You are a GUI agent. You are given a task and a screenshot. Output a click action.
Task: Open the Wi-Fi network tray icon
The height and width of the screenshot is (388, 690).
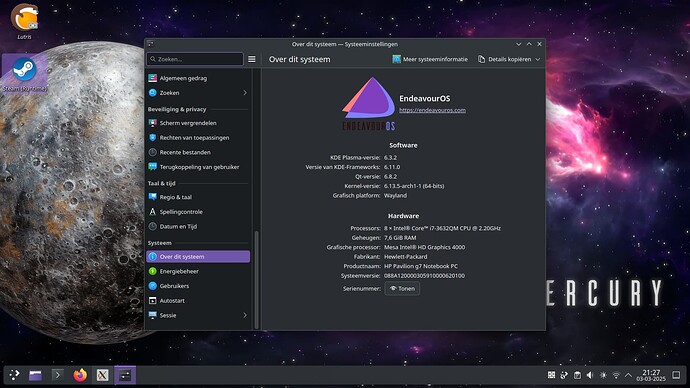pos(616,375)
